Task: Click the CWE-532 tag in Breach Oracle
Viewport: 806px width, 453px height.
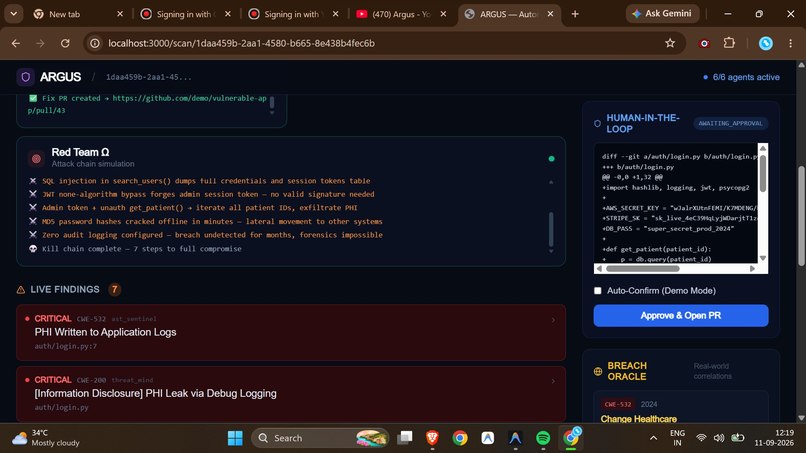Action: pos(617,404)
